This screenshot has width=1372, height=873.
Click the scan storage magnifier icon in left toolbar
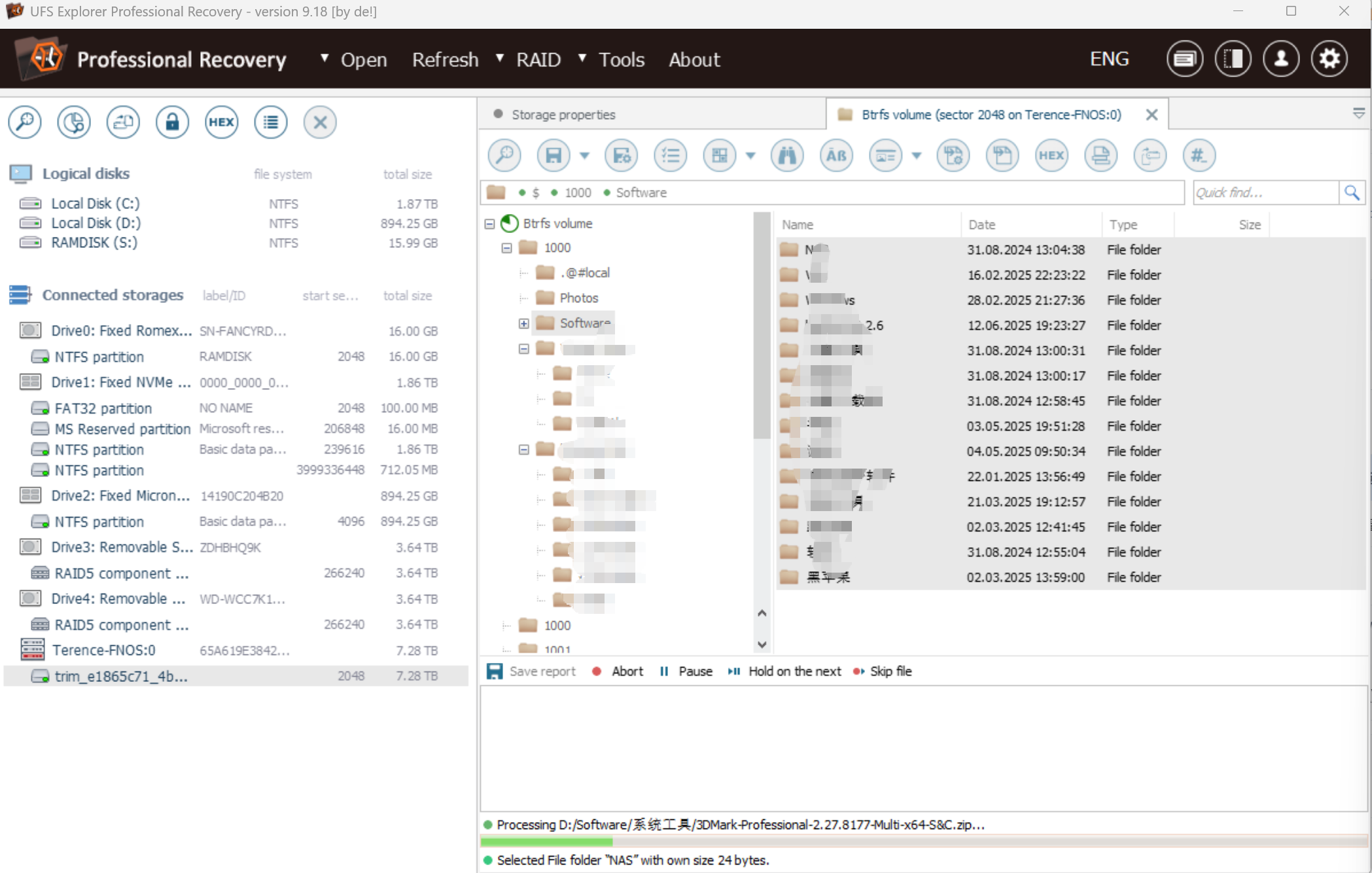click(x=25, y=122)
